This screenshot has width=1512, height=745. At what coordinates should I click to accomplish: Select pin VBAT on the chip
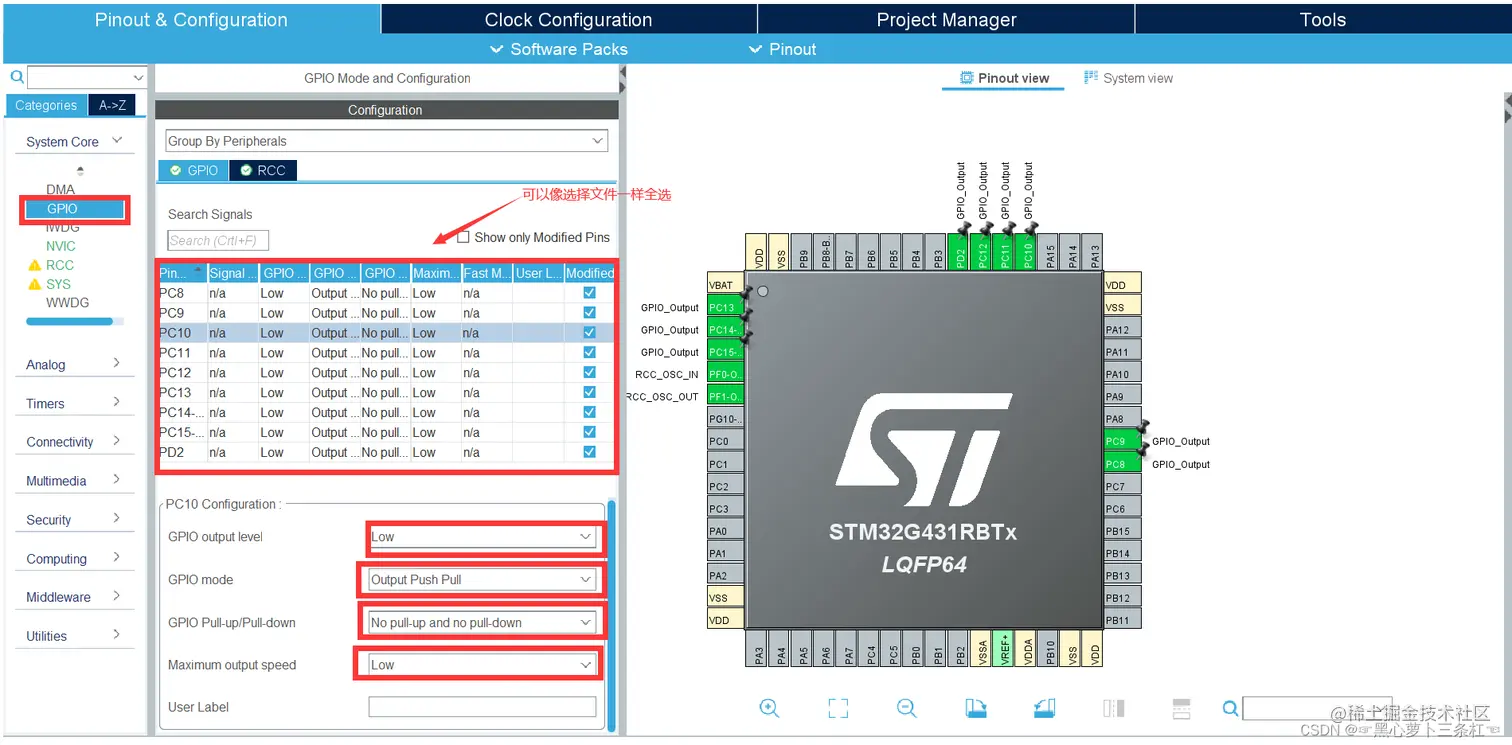725,285
